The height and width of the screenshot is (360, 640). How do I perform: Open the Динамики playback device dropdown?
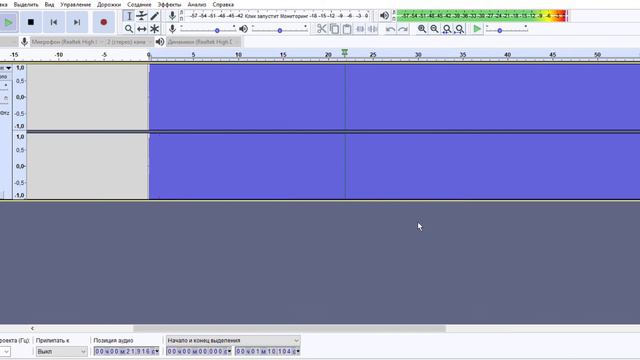coord(203,42)
